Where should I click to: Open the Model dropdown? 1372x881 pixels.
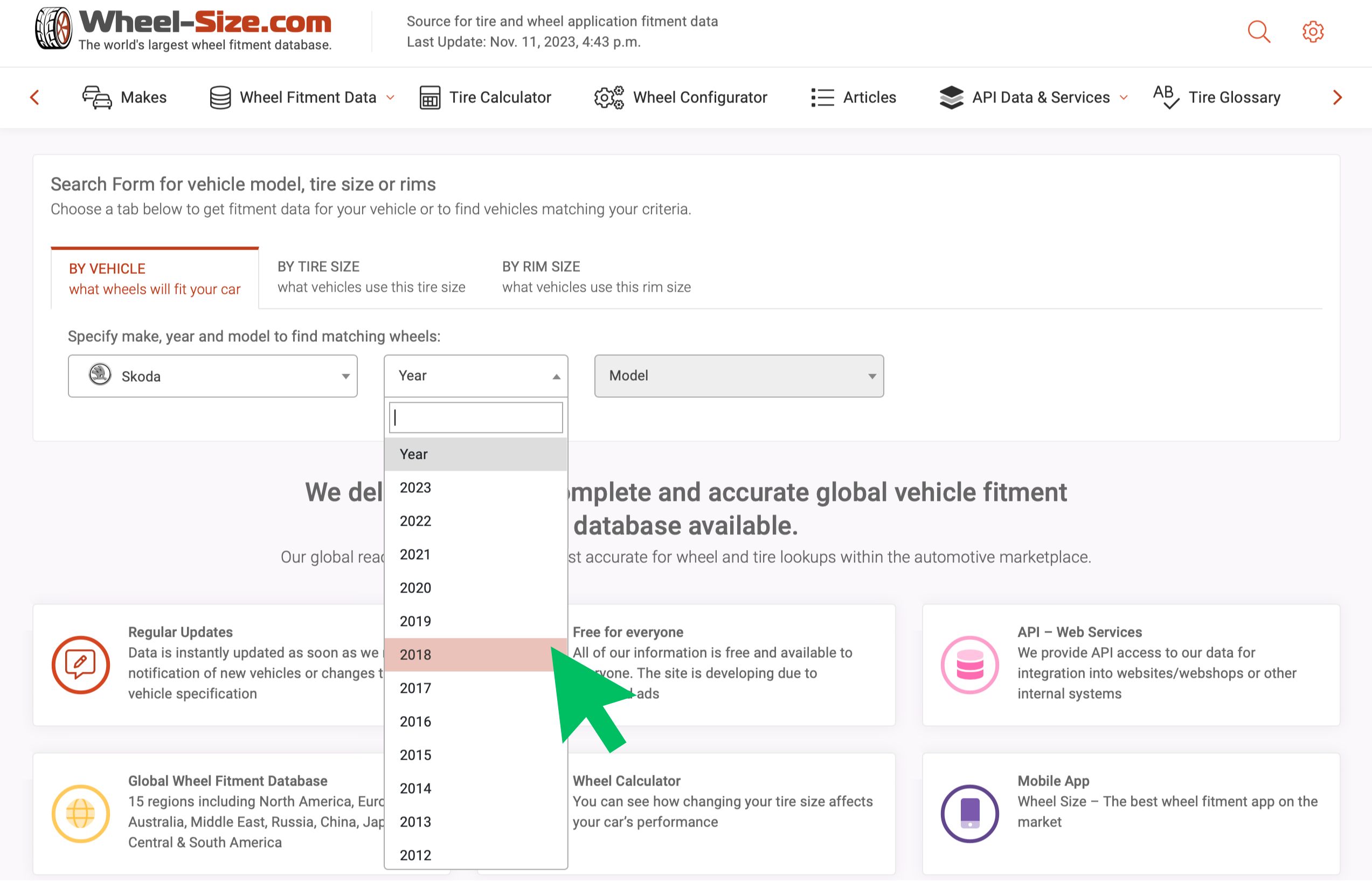pyautogui.click(x=739, y=376)
